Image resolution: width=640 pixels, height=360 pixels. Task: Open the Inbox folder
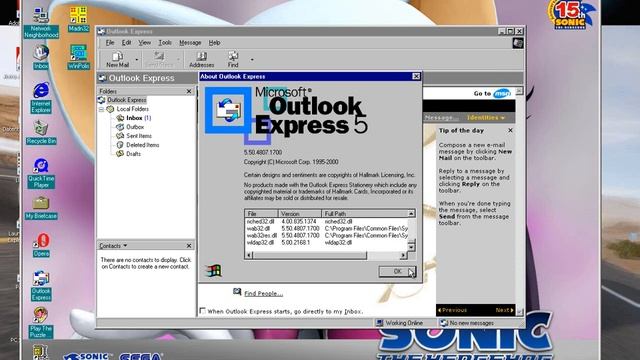[x=134, y=118]
